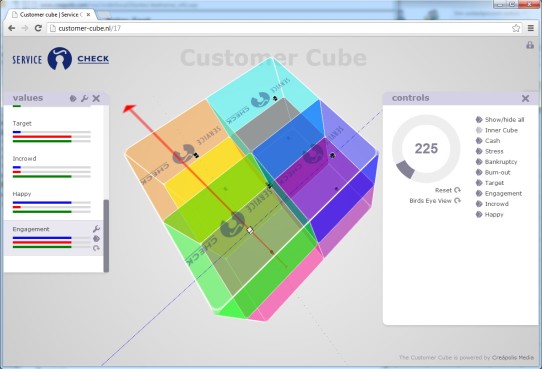542x369 pixels.
Task: Close the controls panel
Action: [x=525, y=98]
